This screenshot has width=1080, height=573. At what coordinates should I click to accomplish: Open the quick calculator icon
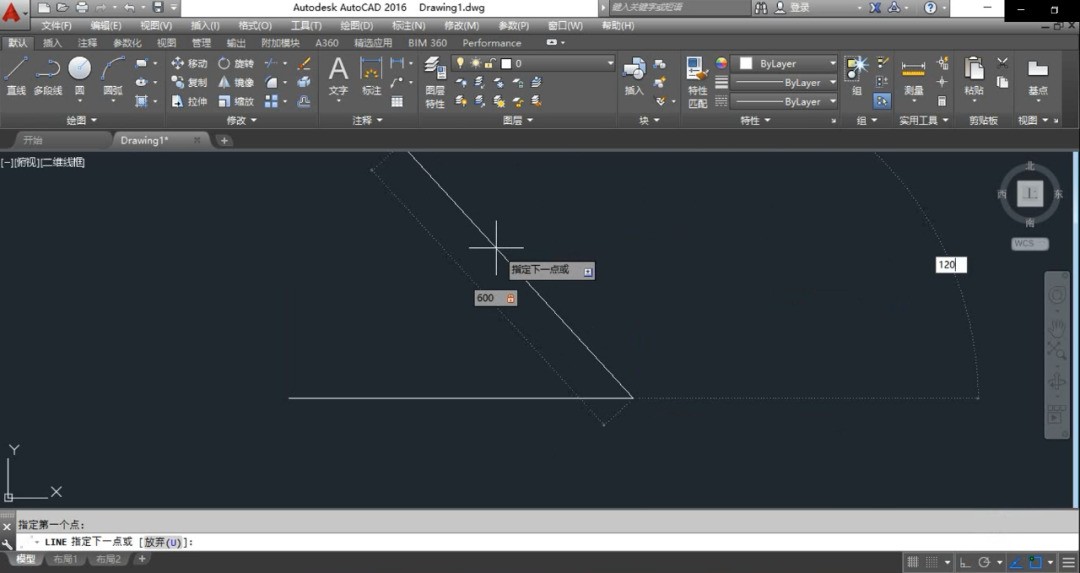(x=942, y=101)
